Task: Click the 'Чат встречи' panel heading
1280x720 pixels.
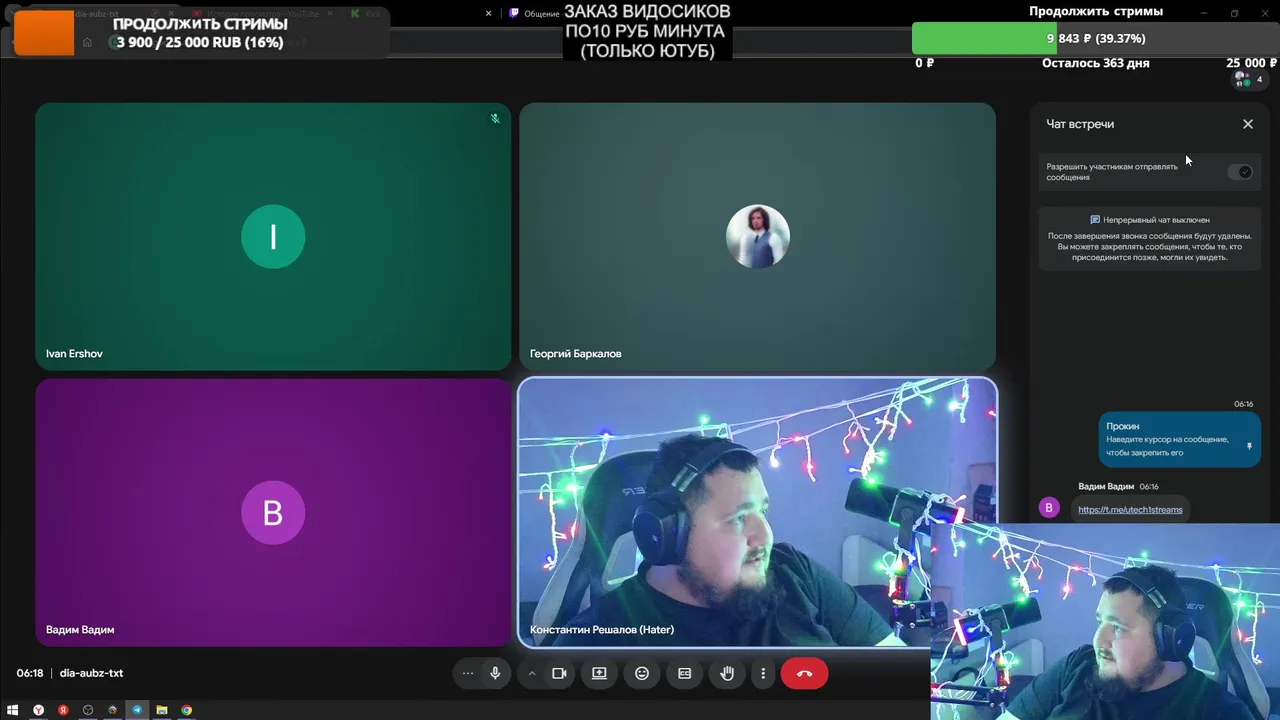Action: [x=1080, y=124]
